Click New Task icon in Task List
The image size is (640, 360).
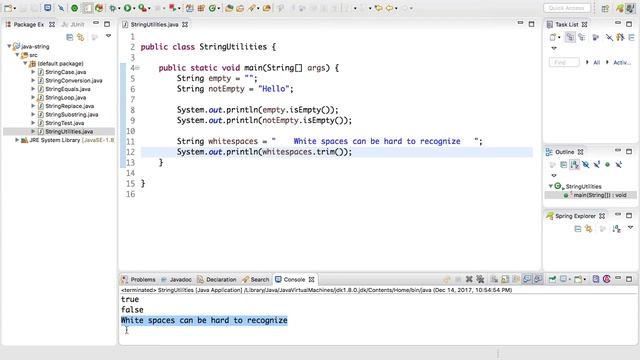pyautogui.click(x=553, y=38)
